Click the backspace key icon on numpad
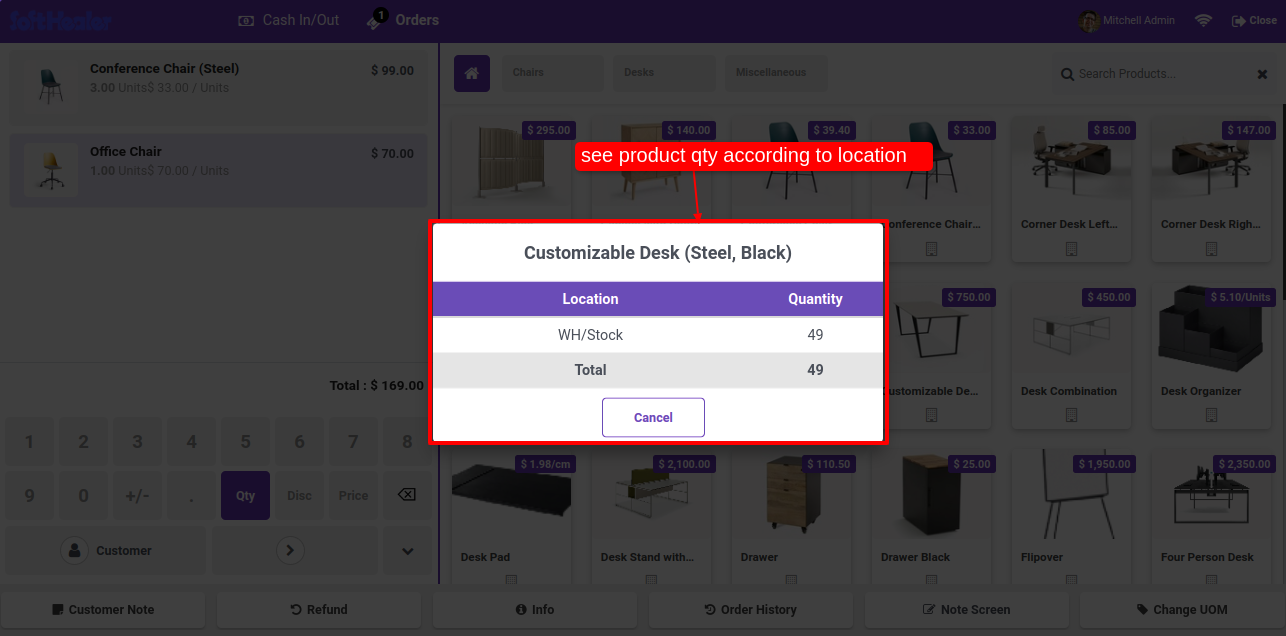This screenshot has width=1286, height=636. 407,495
